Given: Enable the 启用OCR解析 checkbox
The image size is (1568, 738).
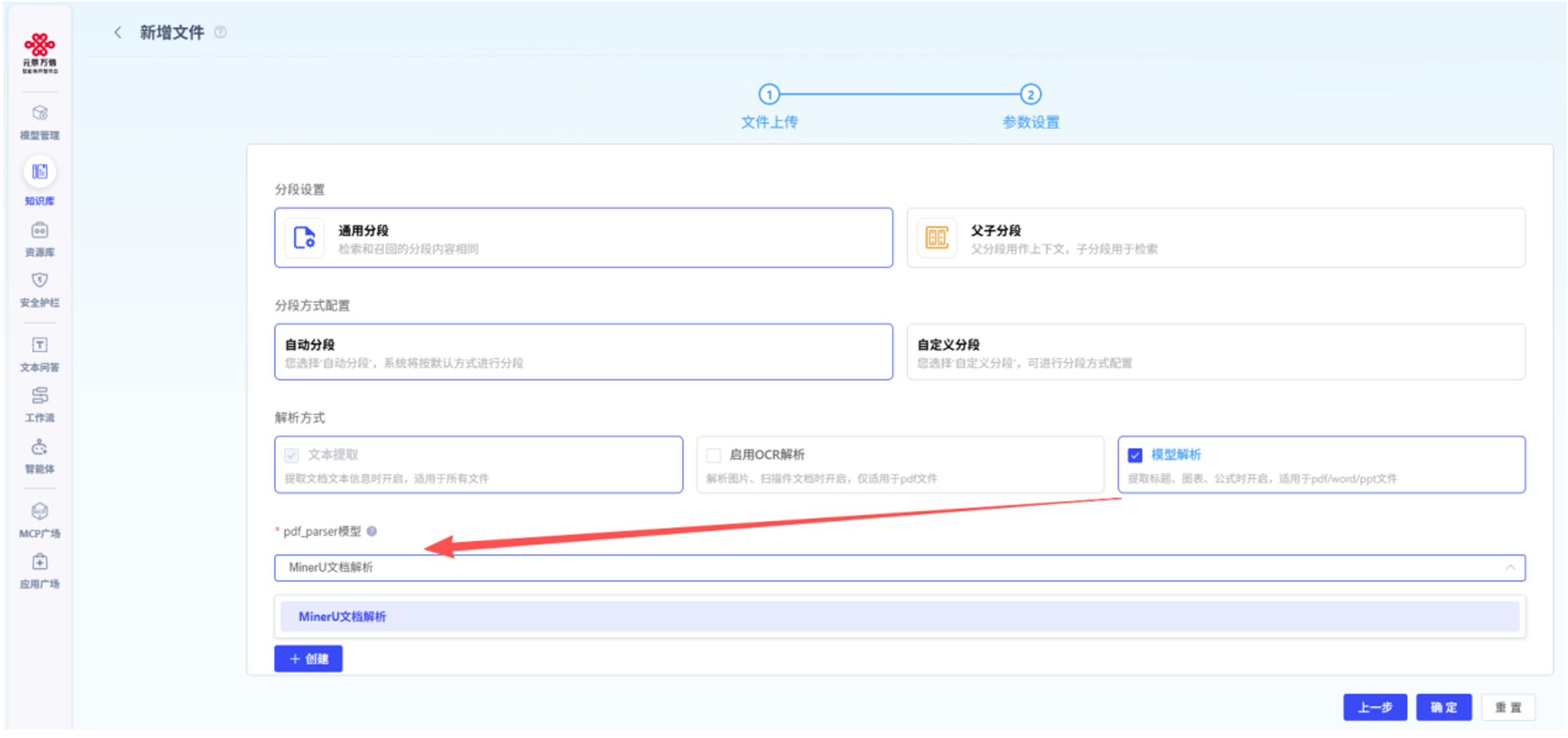Looking at the screenshot, I should tap(714, 455).
